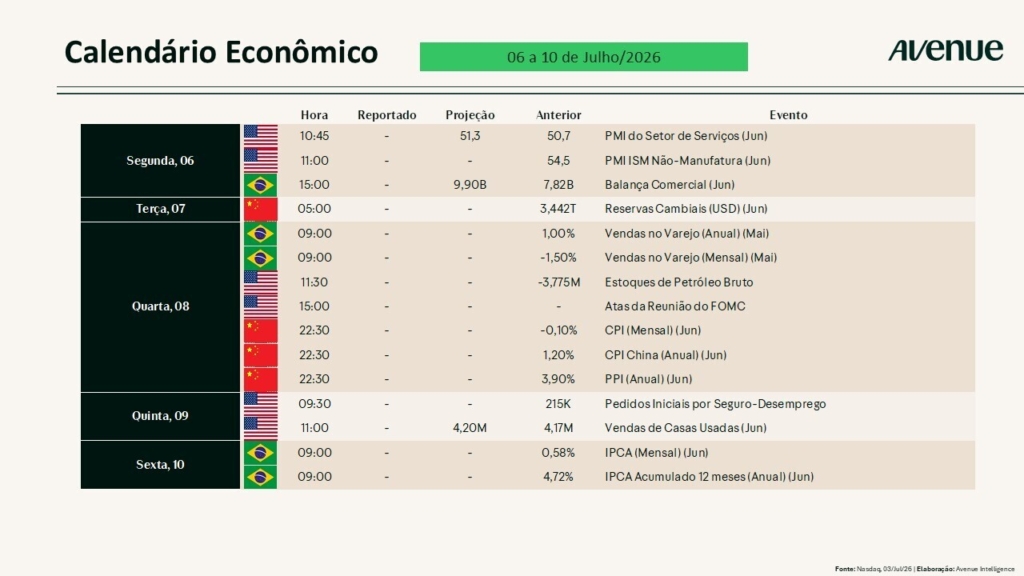Click the US flag beside Atas da Reunião do FOMC
The height and width of the screenshot is (576, 1024).
click(261, 306)
